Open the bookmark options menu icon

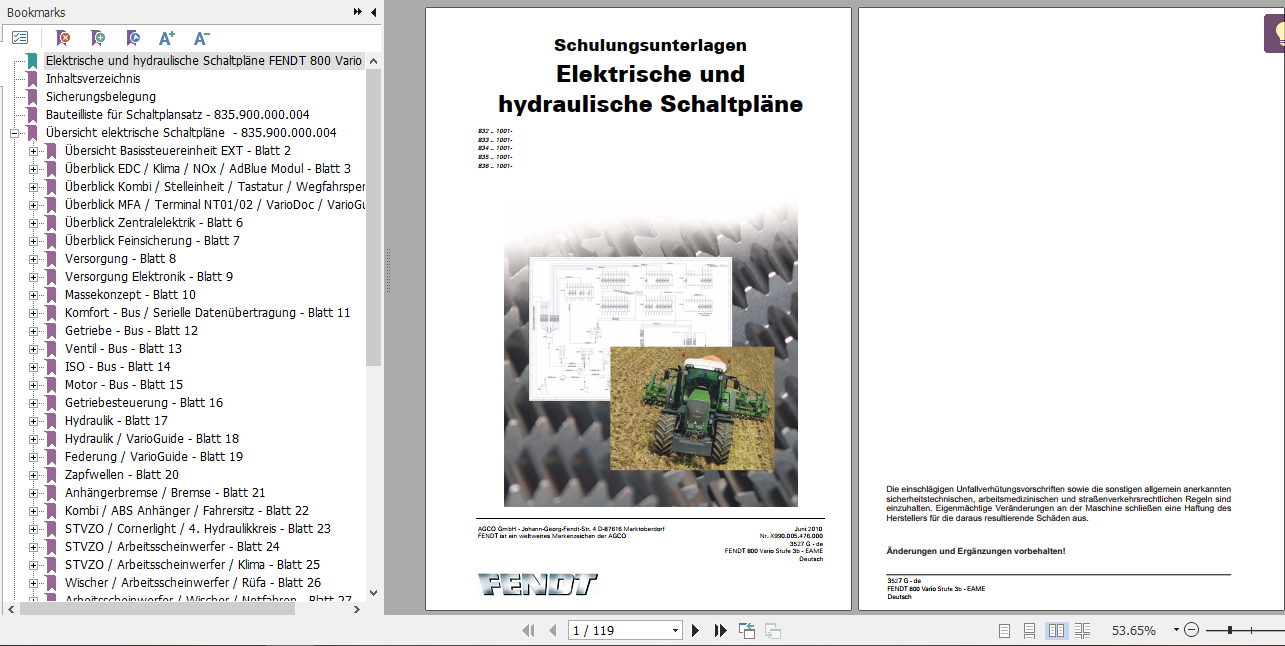tap(20, 38)
